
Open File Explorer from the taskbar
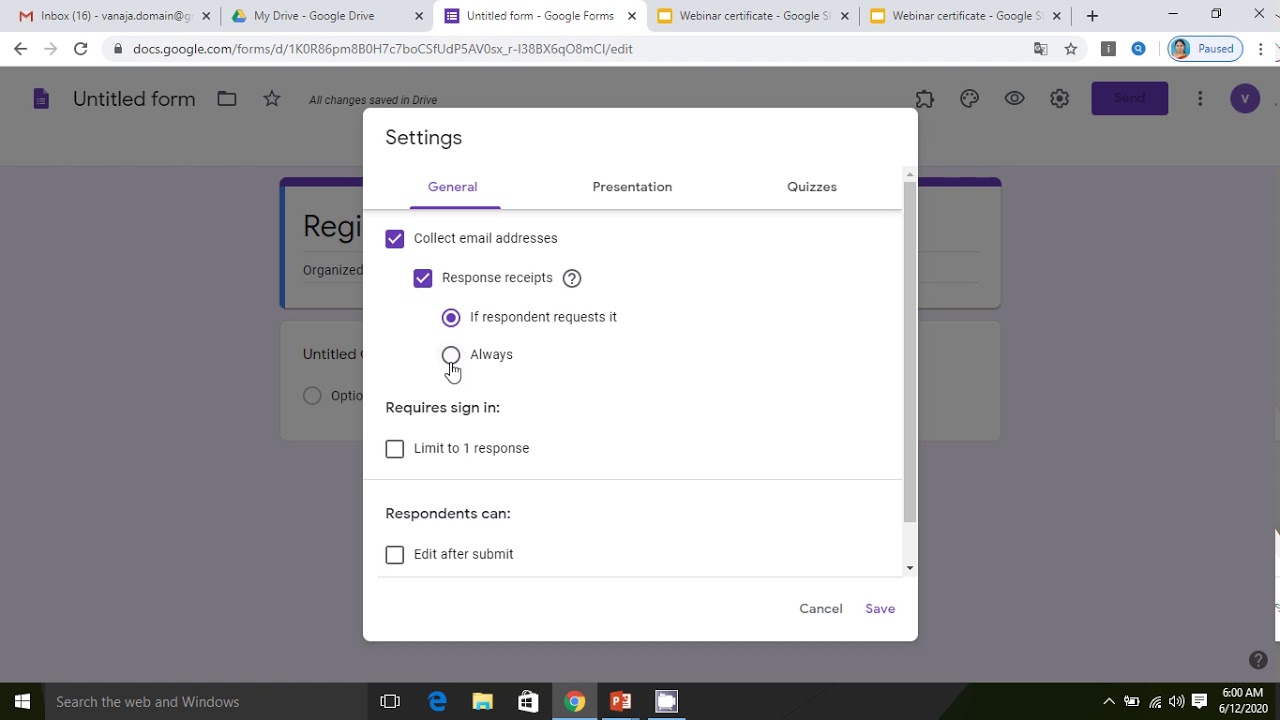tap(483, 702)
